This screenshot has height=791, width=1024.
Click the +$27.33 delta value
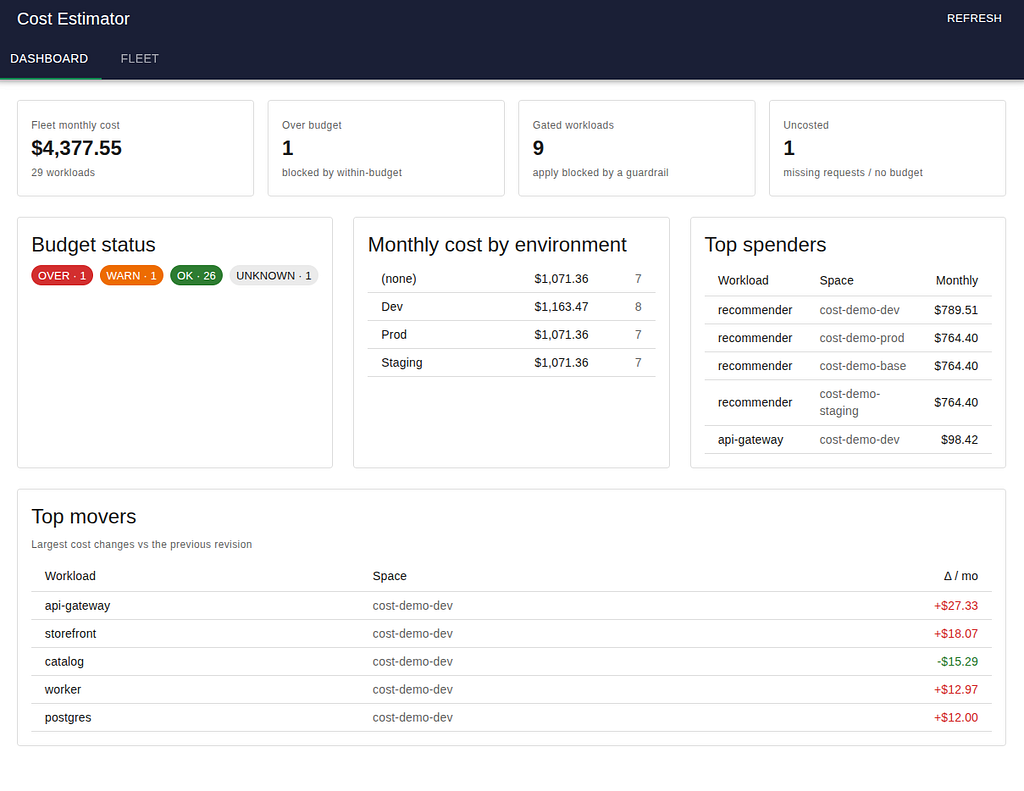pyautogui.click(x=956, y=606)
